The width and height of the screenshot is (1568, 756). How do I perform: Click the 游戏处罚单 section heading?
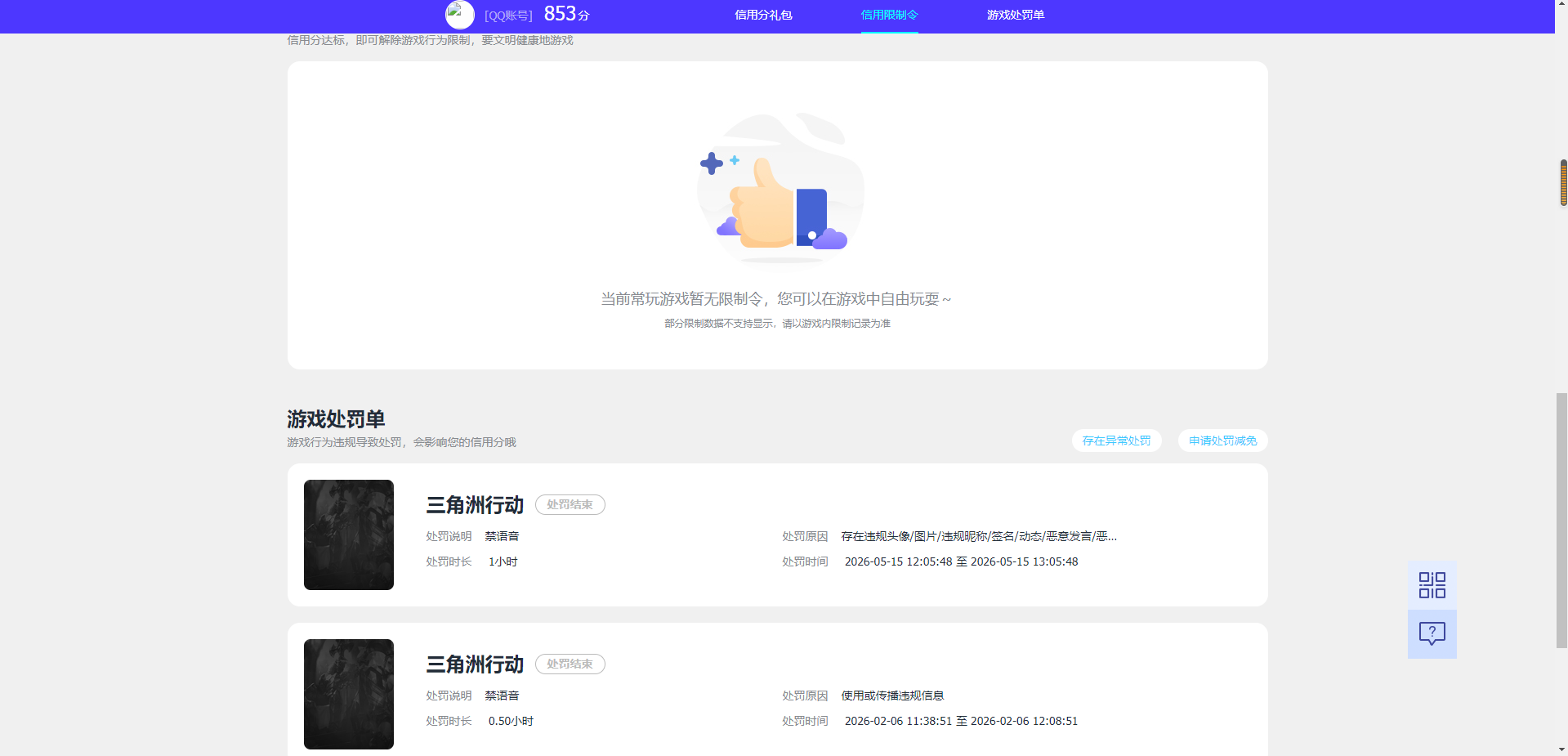pyautogui.click(x=336, y=419)
